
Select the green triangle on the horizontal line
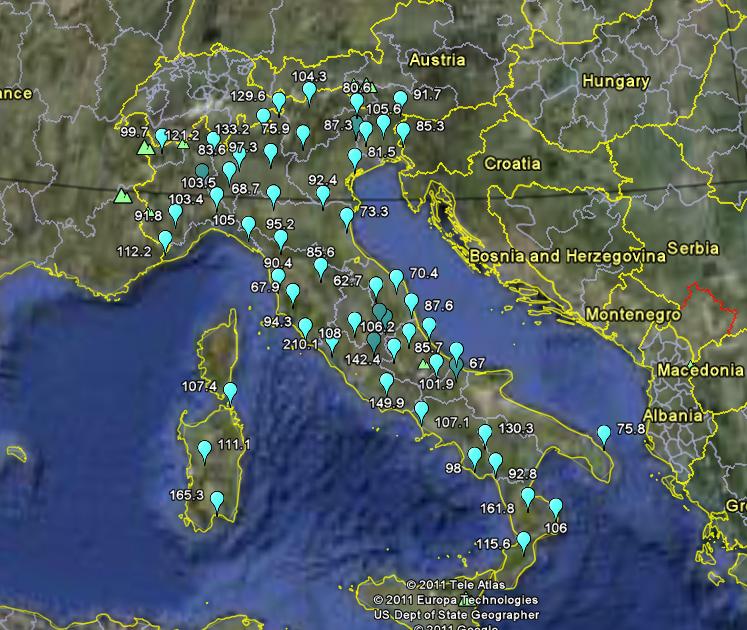[123, 196]
